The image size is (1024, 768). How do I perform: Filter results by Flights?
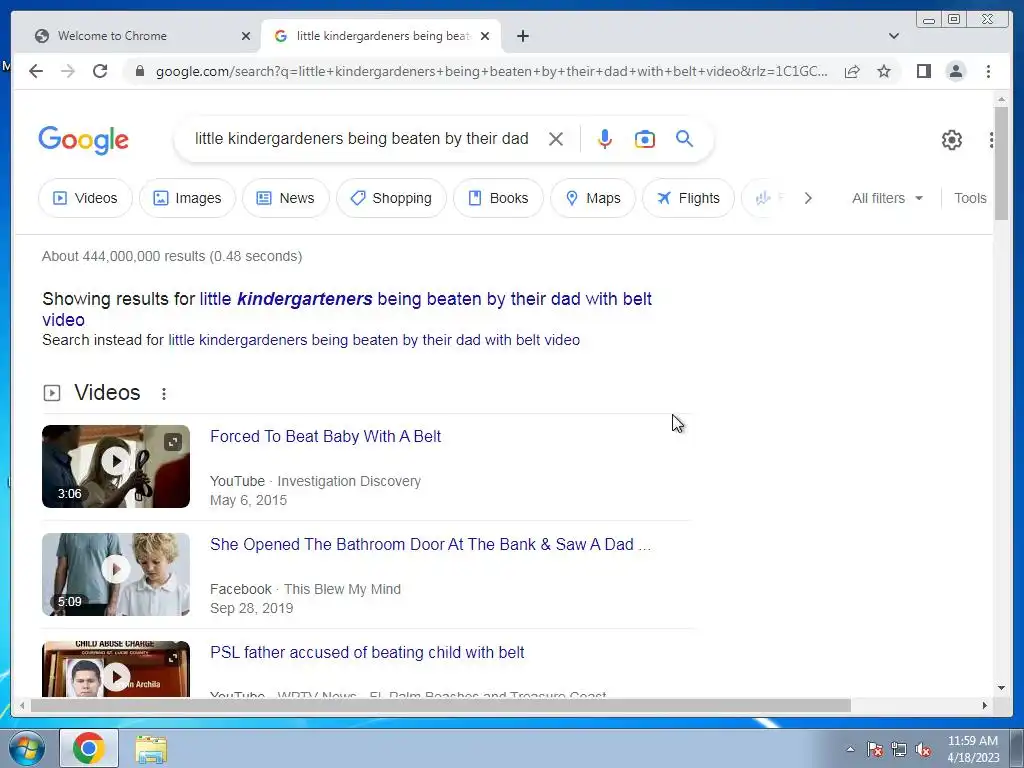click(x=688, y=198)
